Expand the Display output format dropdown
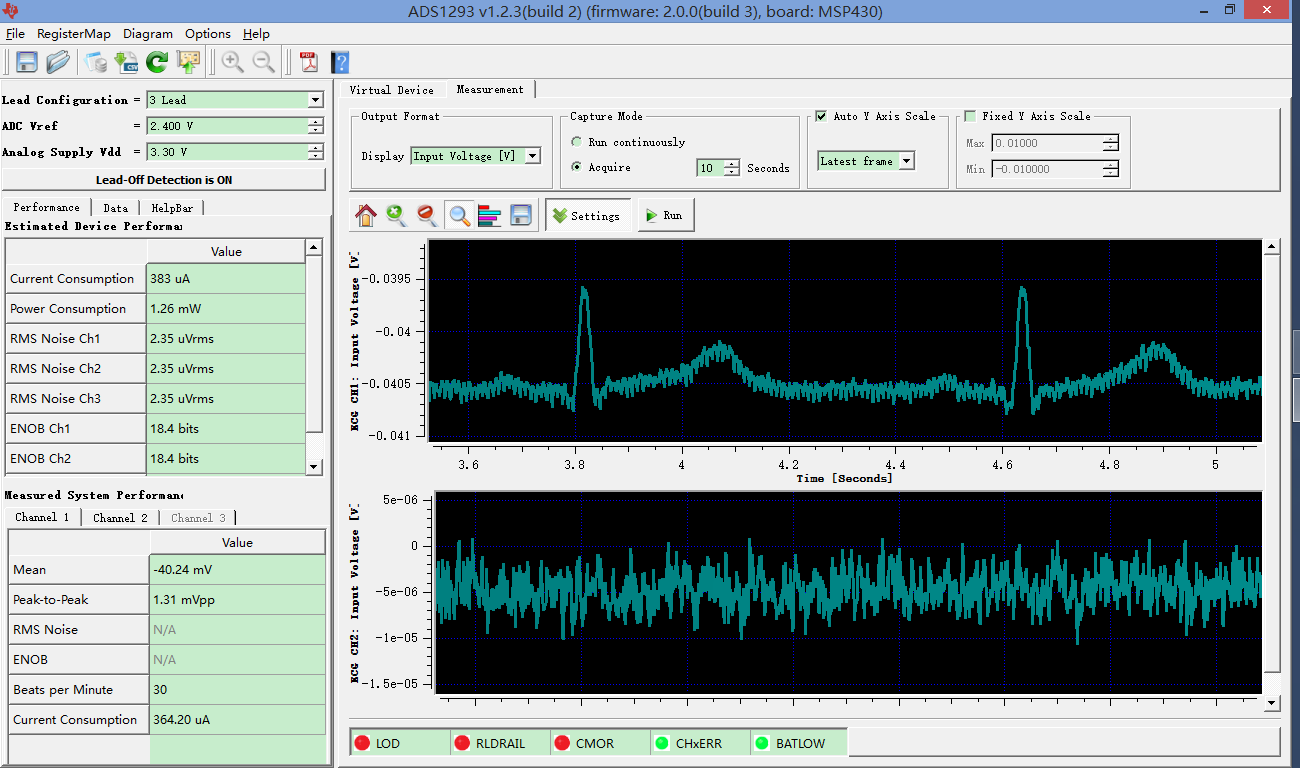The width and height of the screenshot is (1300, 768). (532, 156)
